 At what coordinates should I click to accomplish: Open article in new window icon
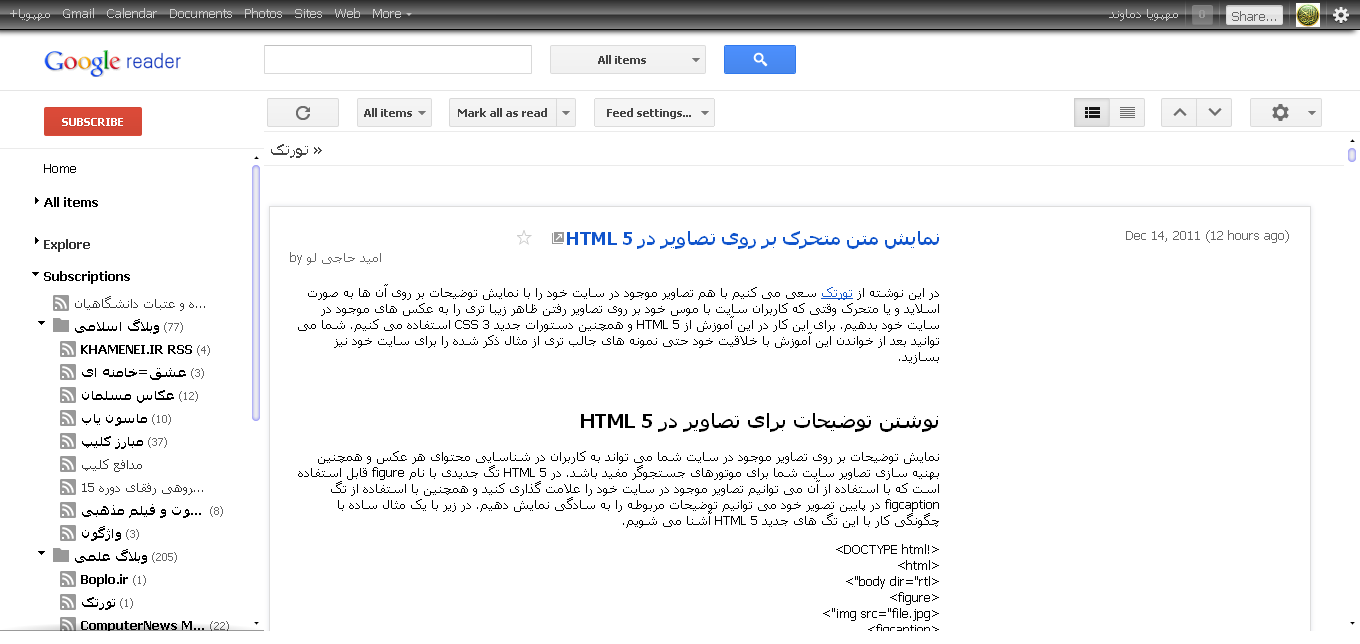[558, 238]
